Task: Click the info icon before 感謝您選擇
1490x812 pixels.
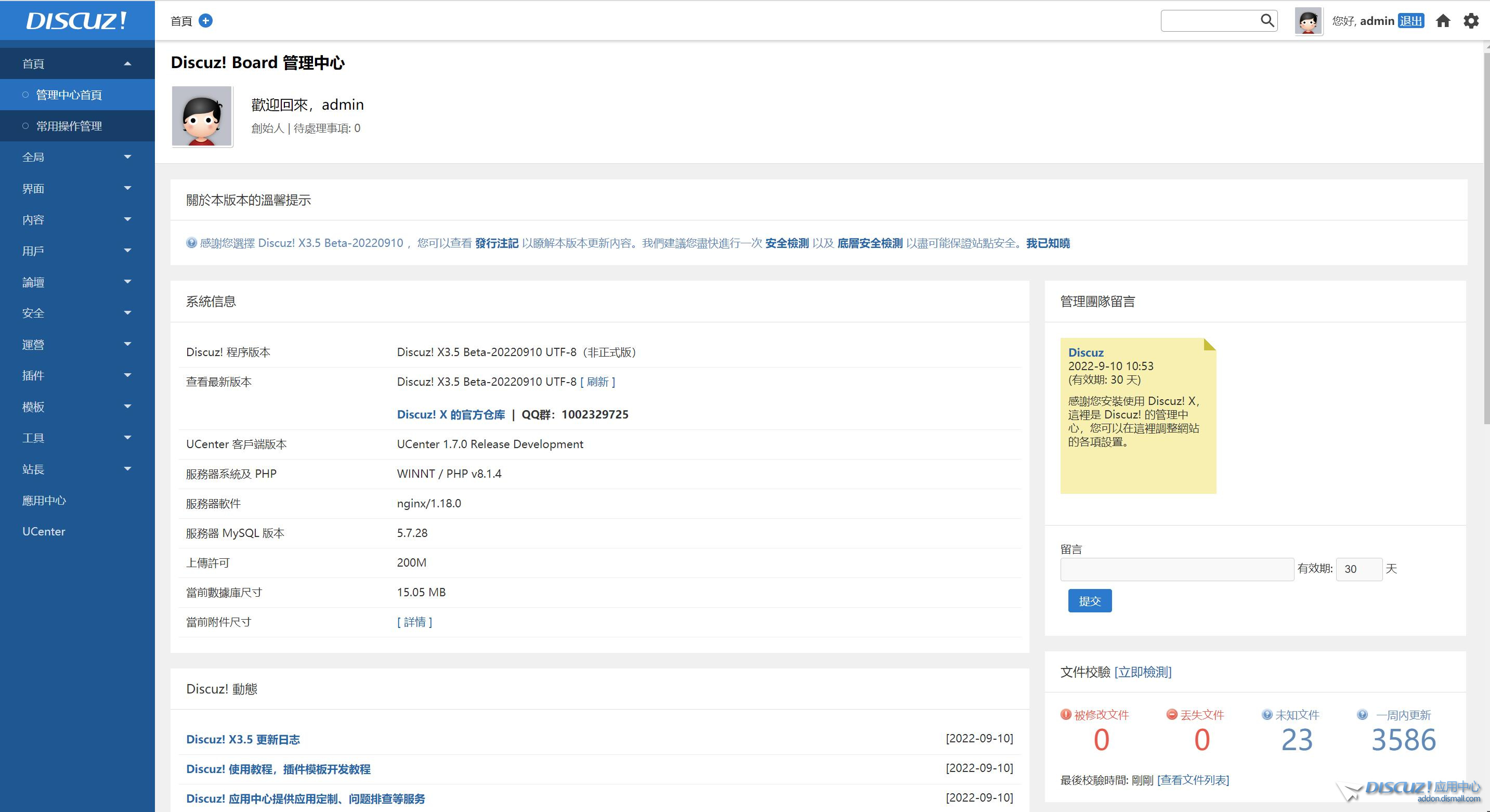Action: [191, 243]
